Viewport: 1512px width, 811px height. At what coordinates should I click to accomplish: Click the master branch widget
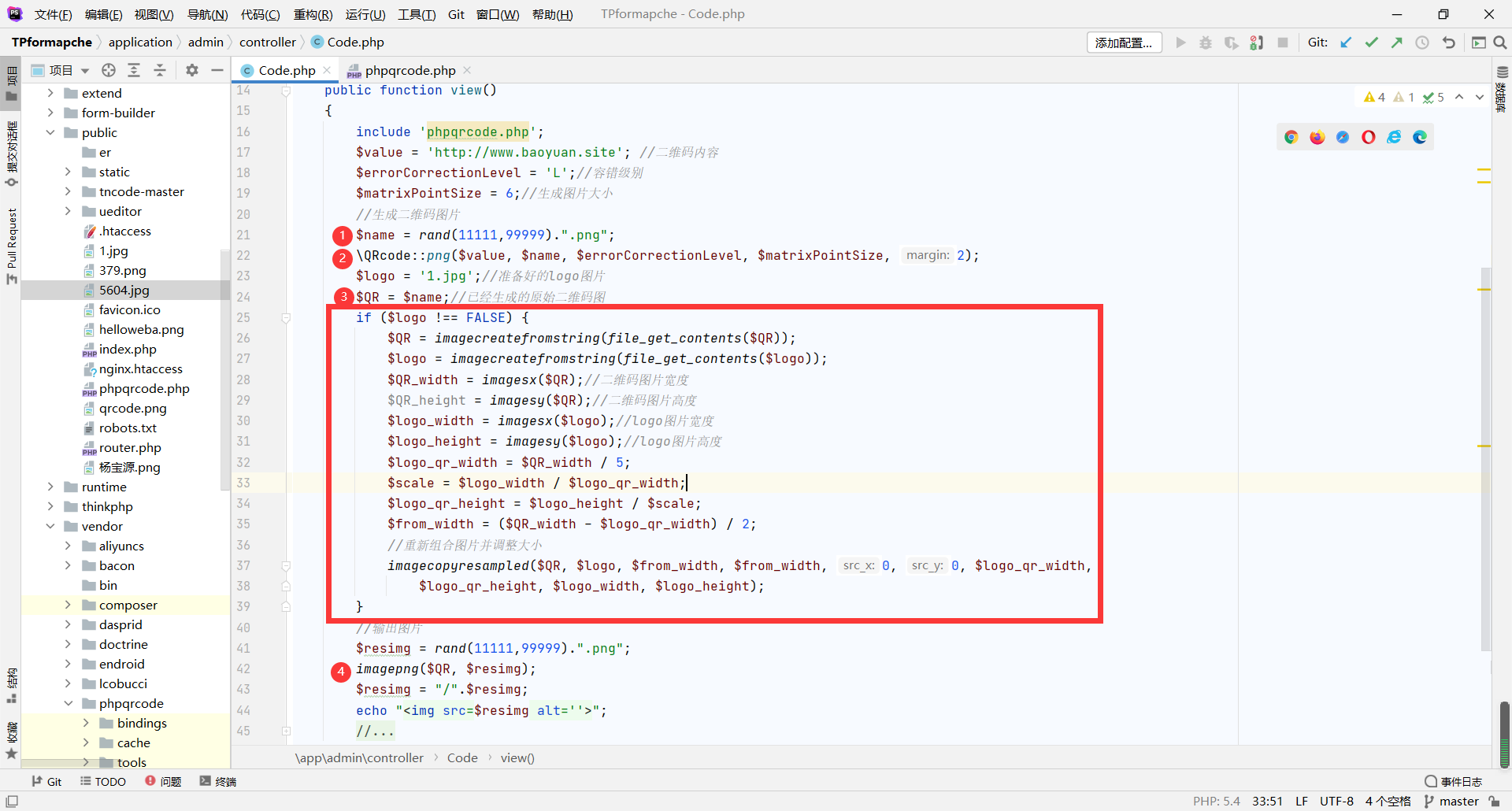[x=1451, y=801]
